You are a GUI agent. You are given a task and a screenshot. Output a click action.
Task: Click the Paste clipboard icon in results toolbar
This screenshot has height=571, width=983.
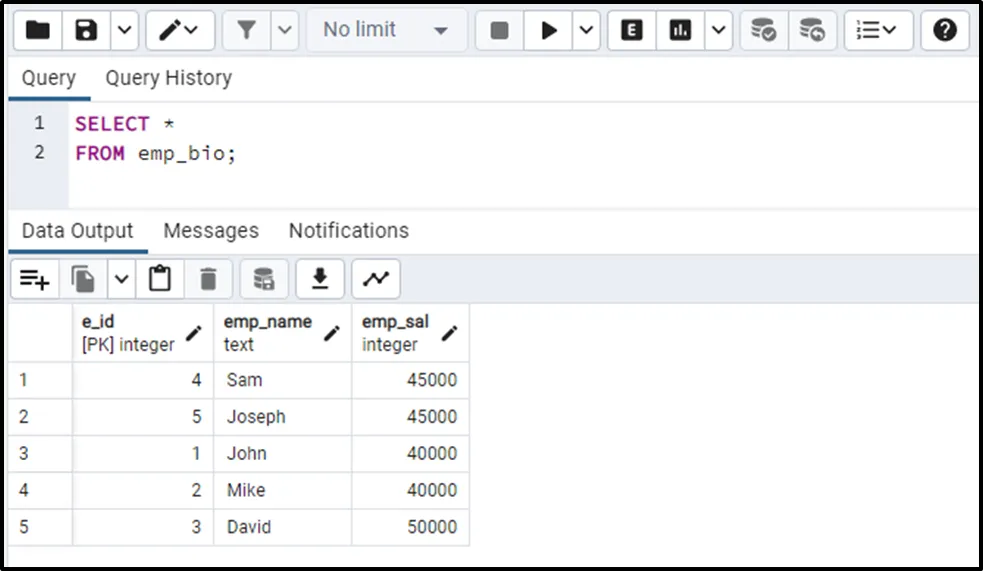pos(160,279)
